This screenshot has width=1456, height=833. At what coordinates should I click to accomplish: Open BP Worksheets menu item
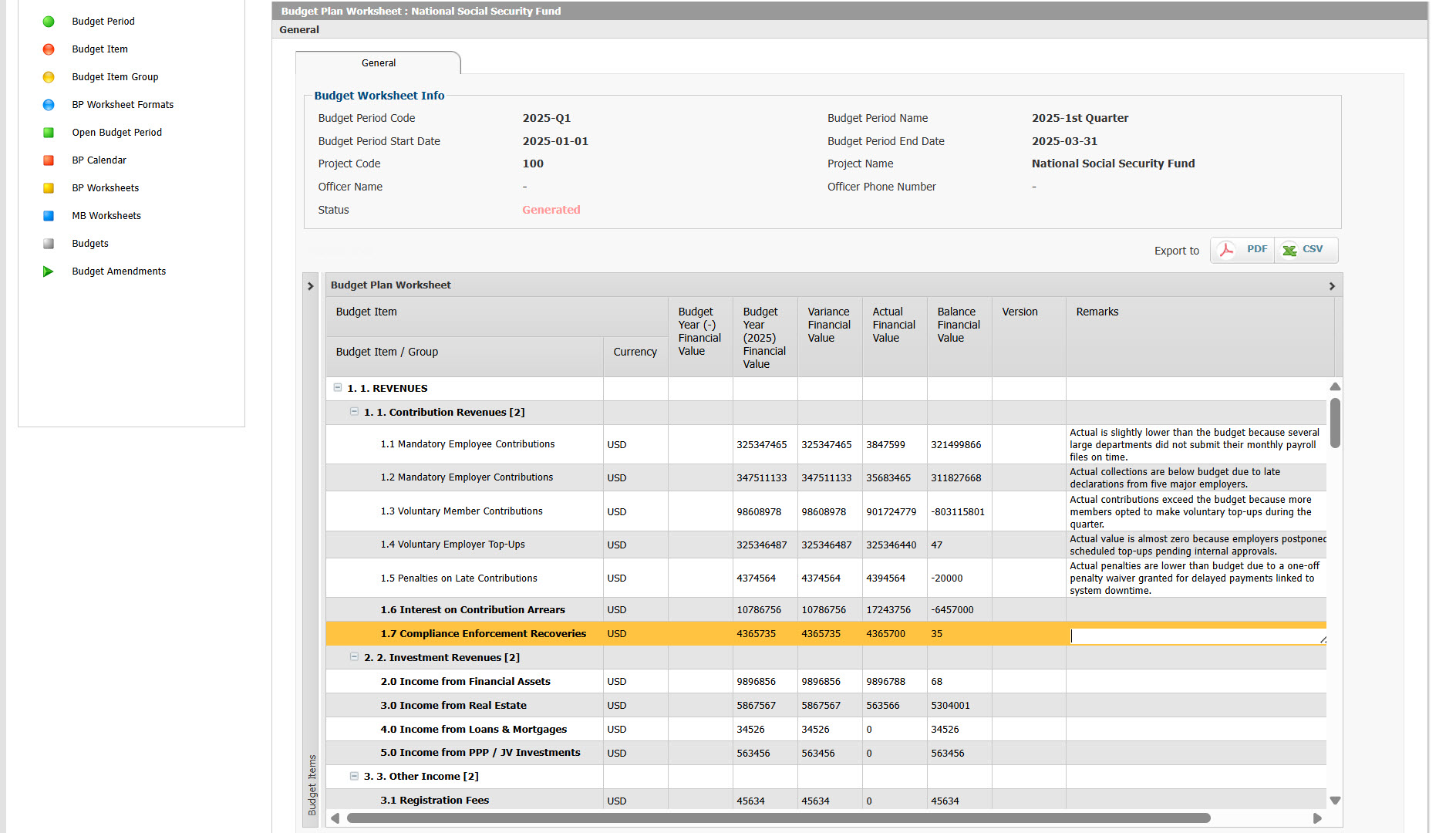pyautogui.click(x=106, y=188)
